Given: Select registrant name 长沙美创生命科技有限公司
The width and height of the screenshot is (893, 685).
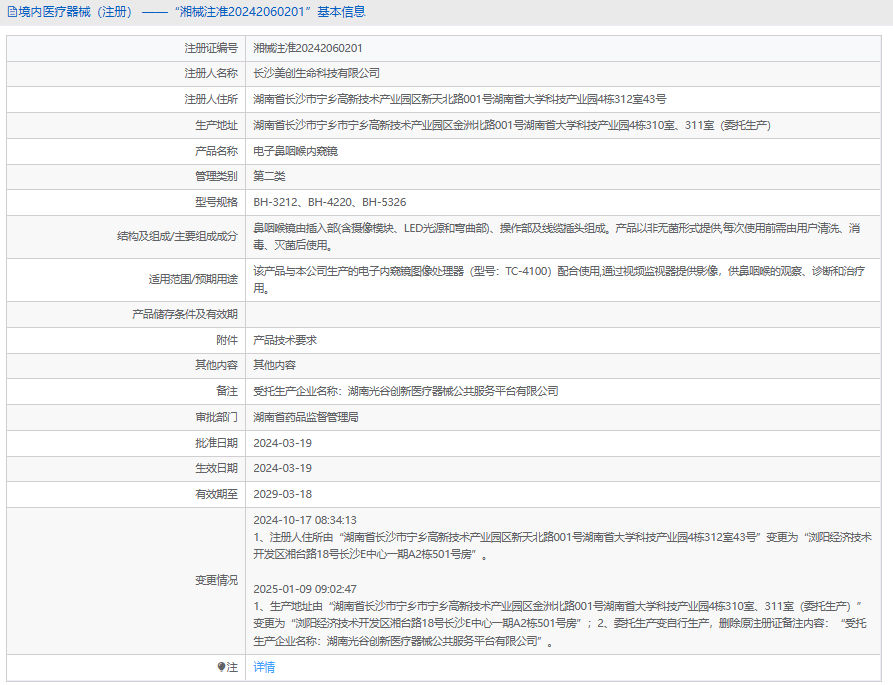Looking at the screenshot, I should coord(316,73).
